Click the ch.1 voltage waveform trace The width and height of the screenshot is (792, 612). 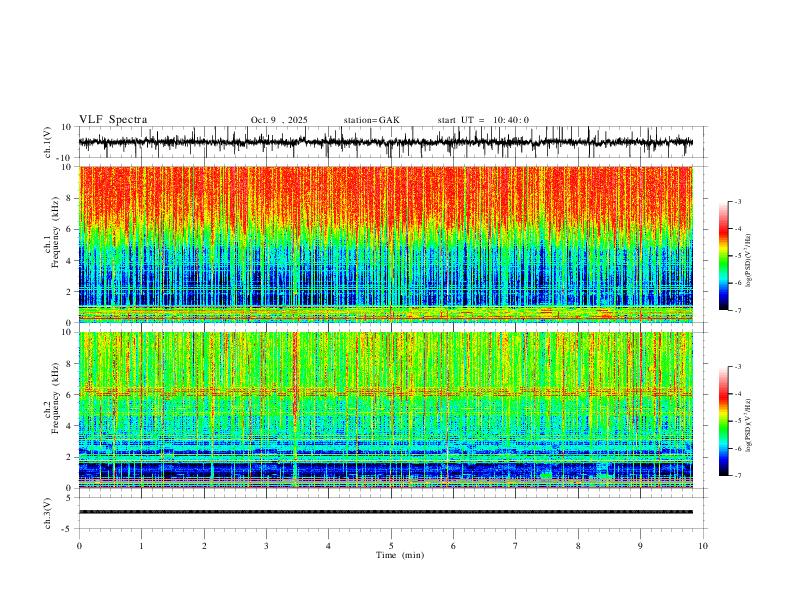[386, 142]
